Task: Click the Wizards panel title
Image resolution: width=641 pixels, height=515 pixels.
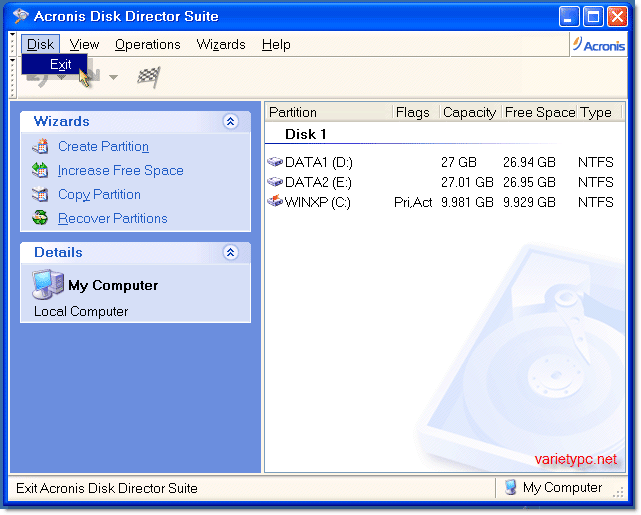Action: 61,121
